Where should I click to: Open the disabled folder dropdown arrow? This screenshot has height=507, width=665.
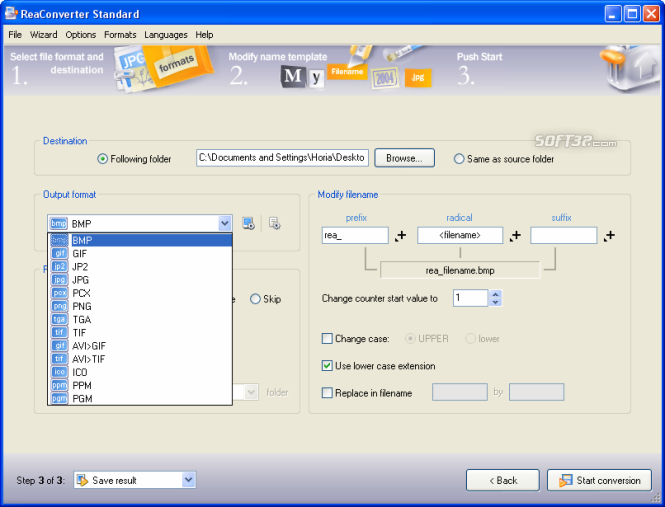[251, 392]
